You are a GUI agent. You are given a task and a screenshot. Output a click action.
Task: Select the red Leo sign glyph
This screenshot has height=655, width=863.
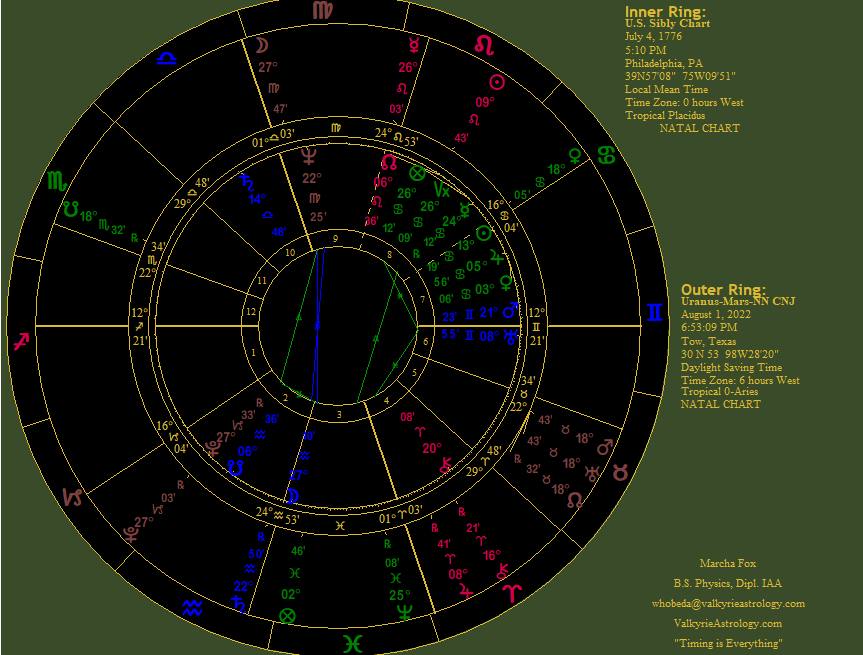(483, 46)
